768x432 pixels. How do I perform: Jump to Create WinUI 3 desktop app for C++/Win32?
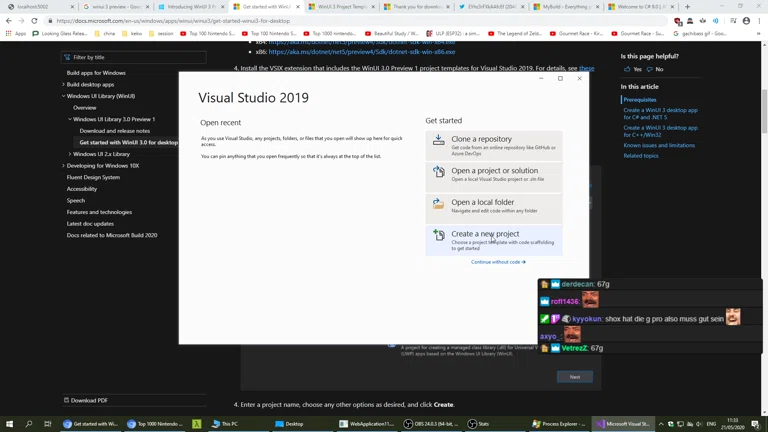[660, 131]
